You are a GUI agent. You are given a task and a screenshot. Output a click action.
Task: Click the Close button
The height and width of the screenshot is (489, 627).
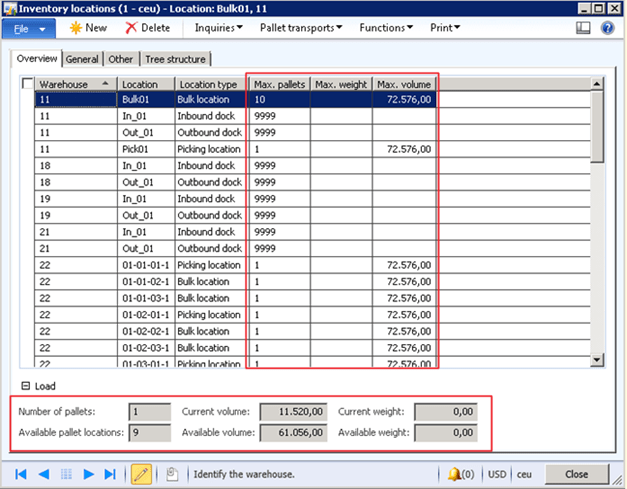tap(575, 473)
